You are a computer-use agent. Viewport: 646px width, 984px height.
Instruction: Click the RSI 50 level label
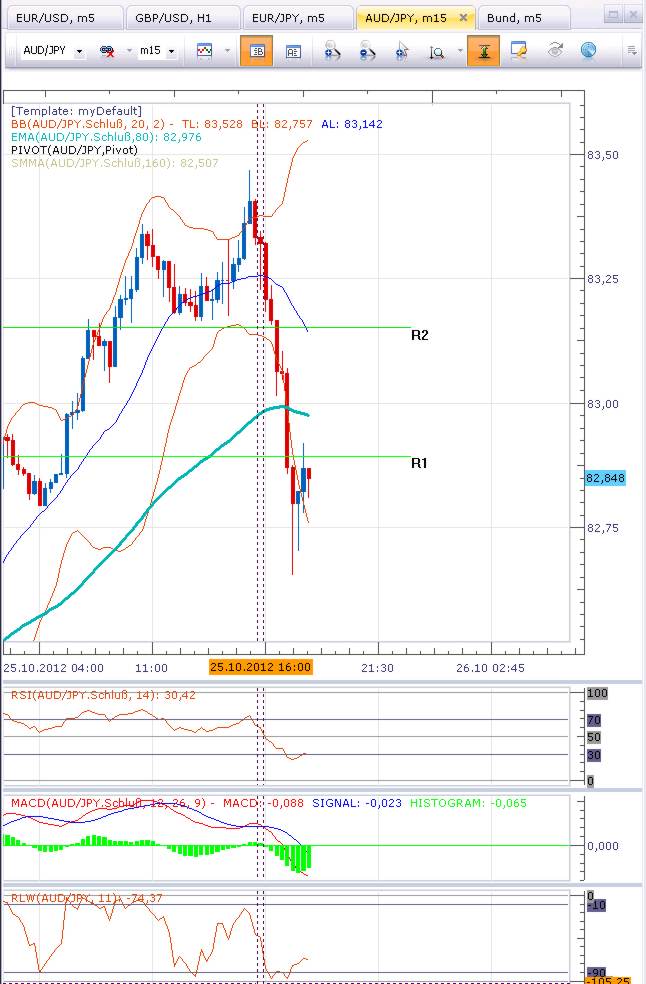pyautogui.click(x=594, y=737)
